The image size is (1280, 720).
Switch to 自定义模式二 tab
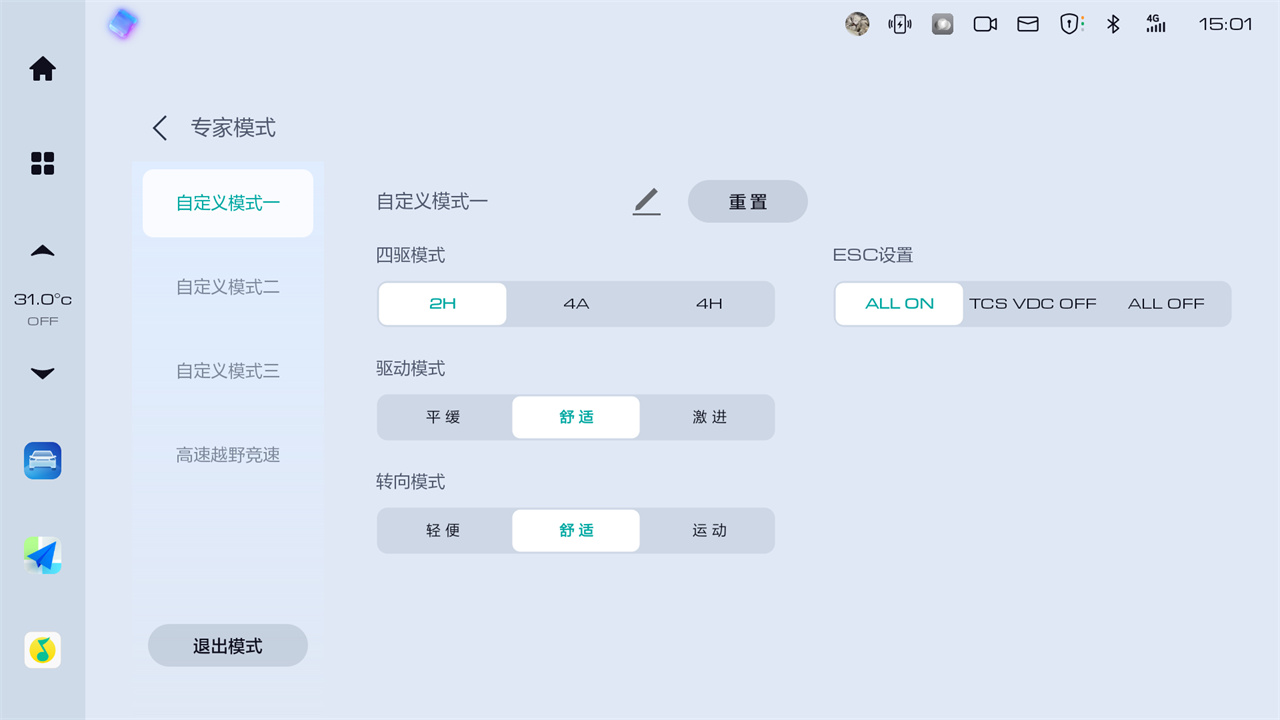[228, 287]
